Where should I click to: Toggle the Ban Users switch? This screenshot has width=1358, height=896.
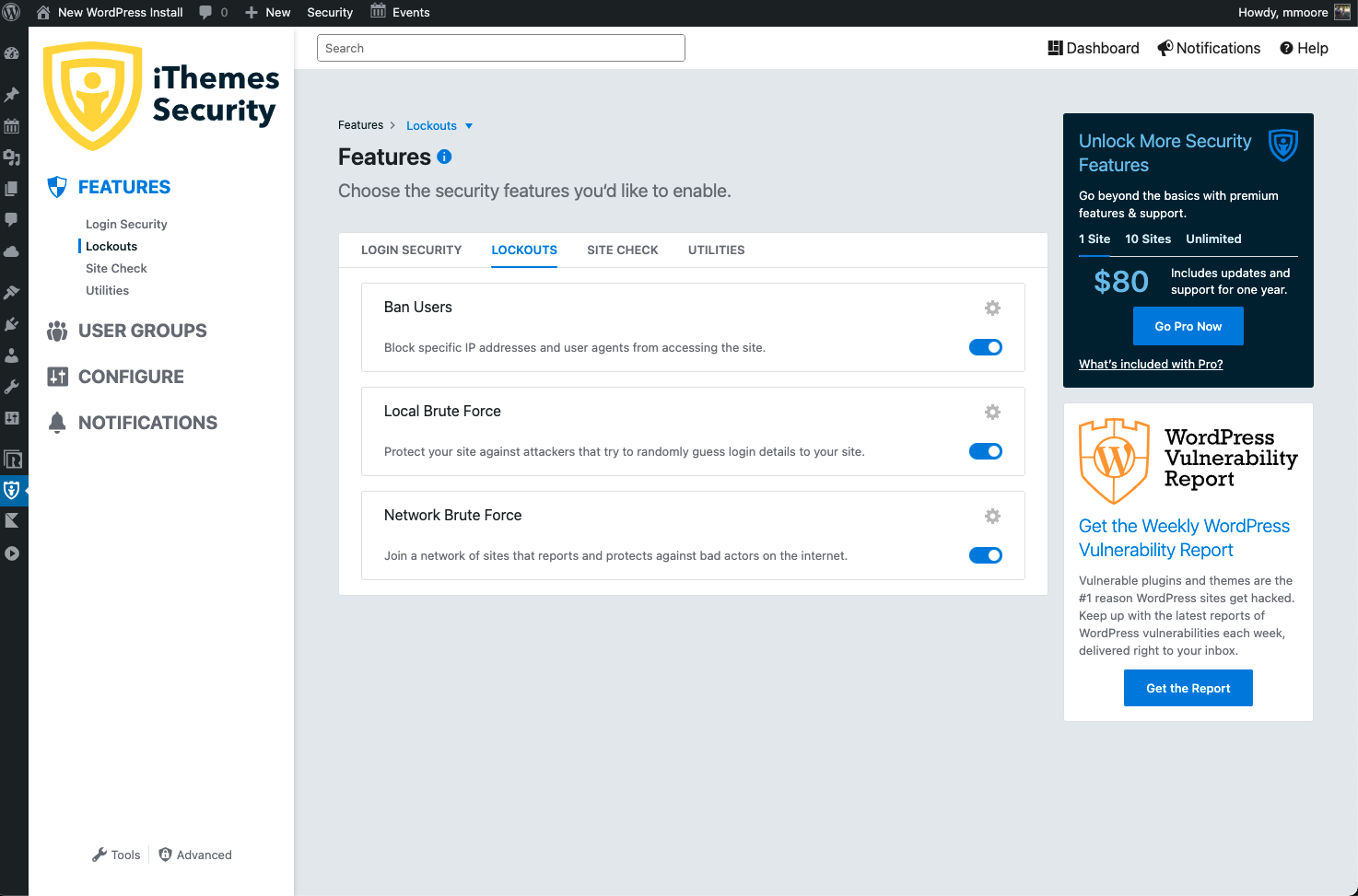click(x=986, y=347)
